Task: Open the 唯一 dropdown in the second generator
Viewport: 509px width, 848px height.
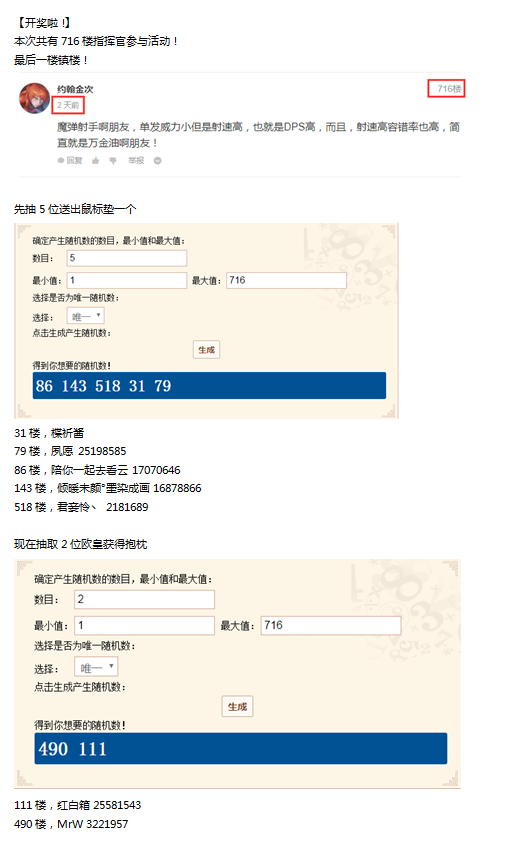Action: pos(96,667)
